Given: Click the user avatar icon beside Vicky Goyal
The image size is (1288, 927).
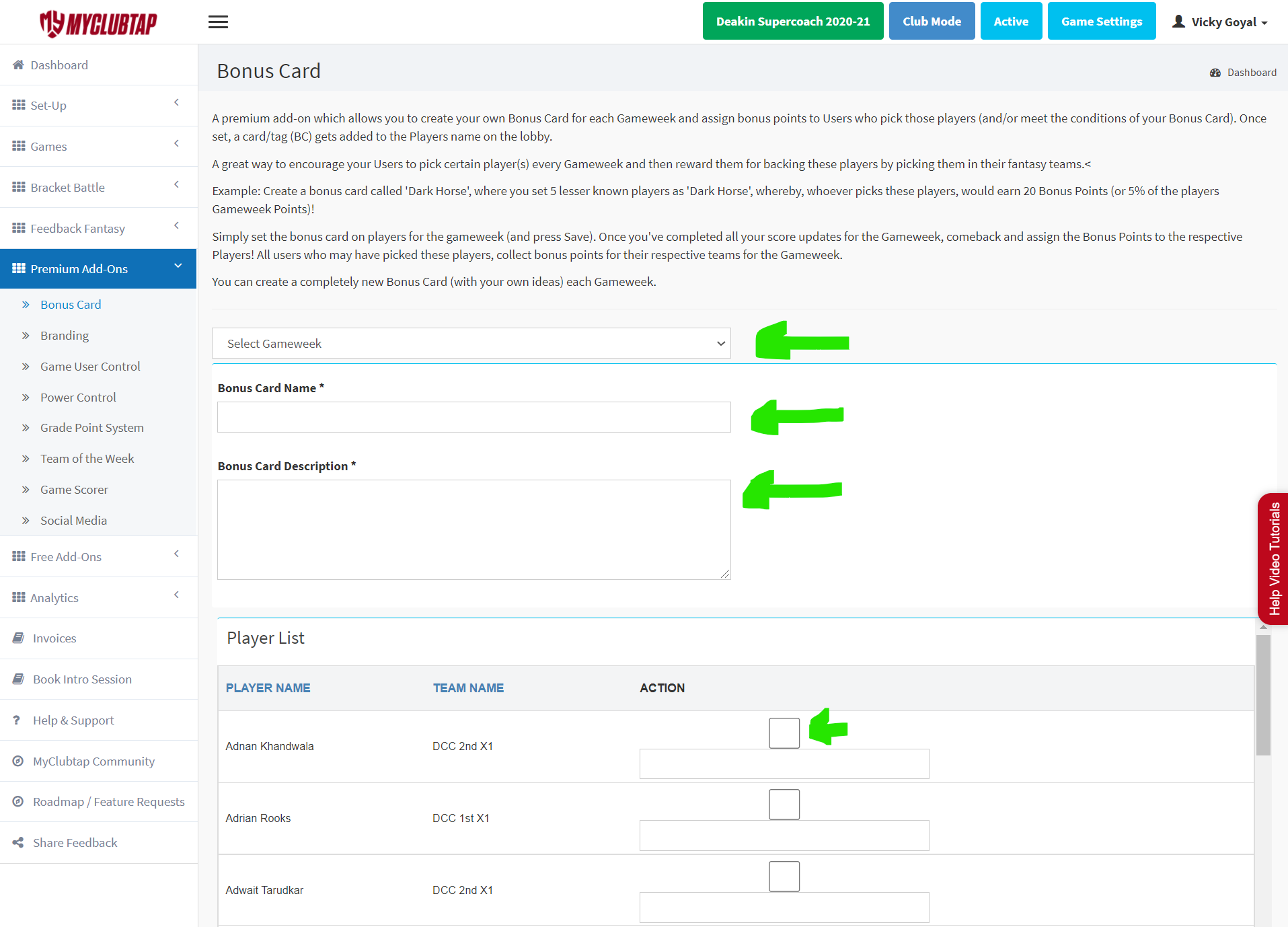Looking at the screenshot, I should [x=1178, y=22].
